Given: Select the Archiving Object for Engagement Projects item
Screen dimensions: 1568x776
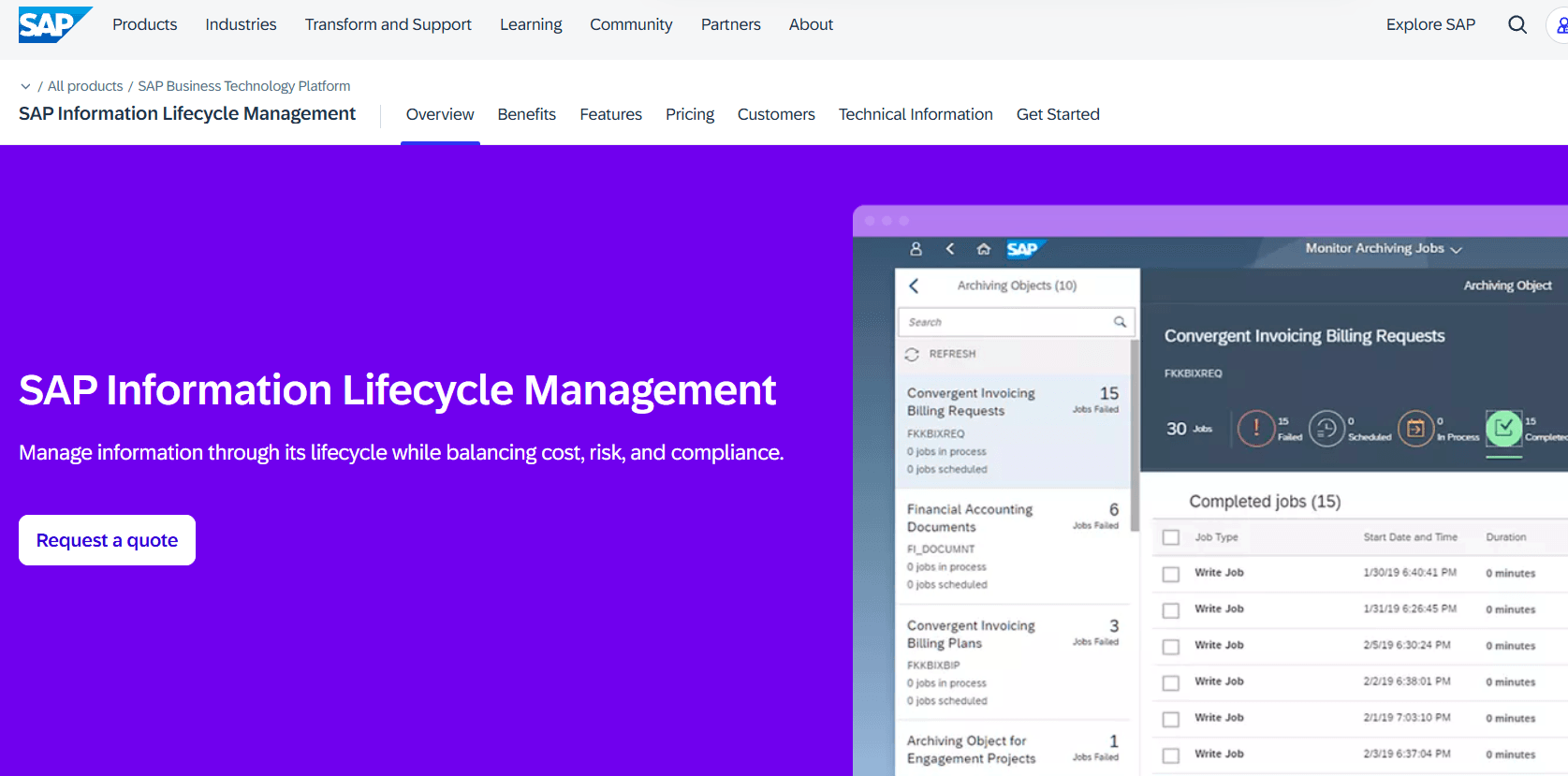Looking at the screenshot, I should (1013, 749).
